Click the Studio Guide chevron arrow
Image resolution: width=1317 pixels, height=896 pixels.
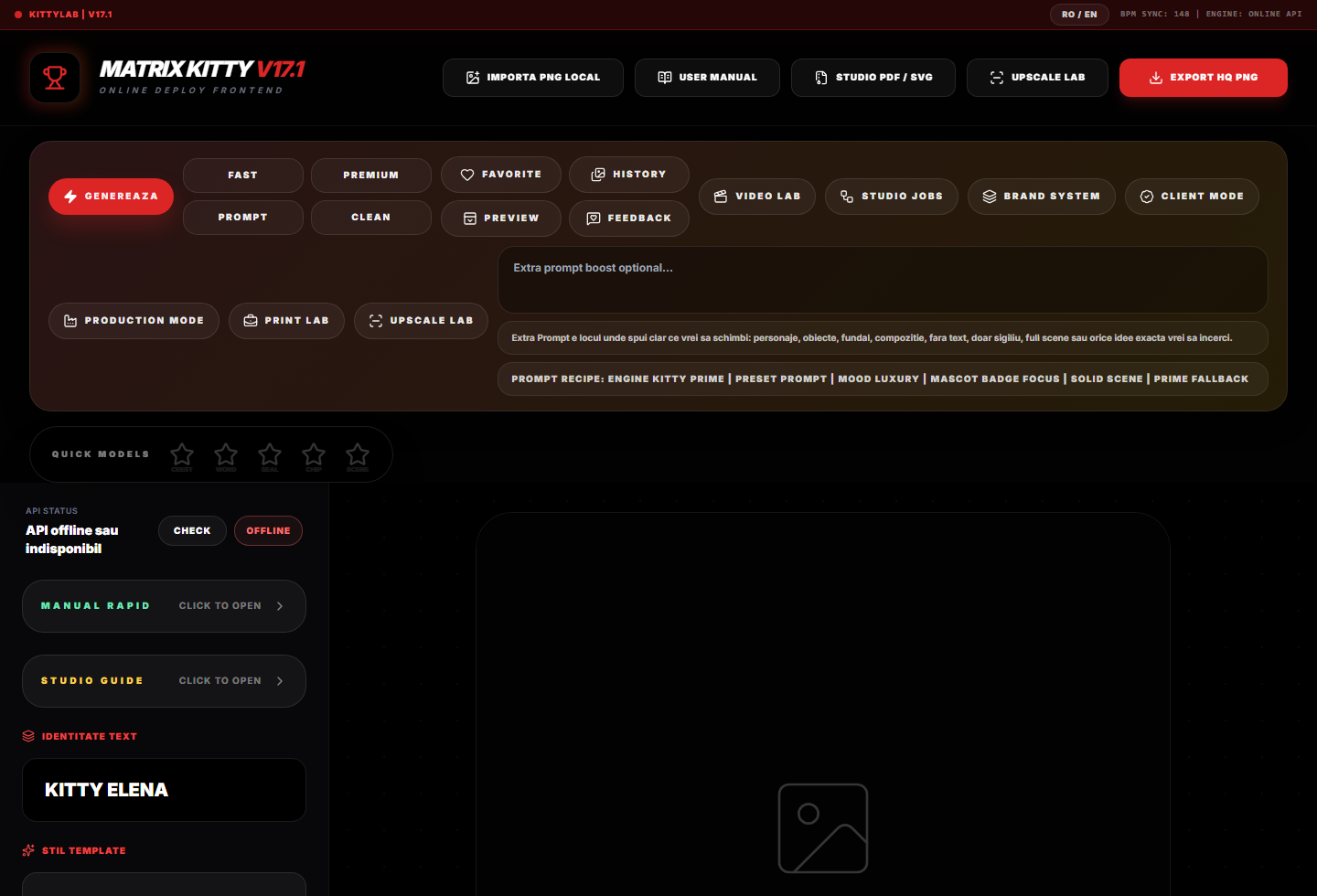click(x=280, y=681)
